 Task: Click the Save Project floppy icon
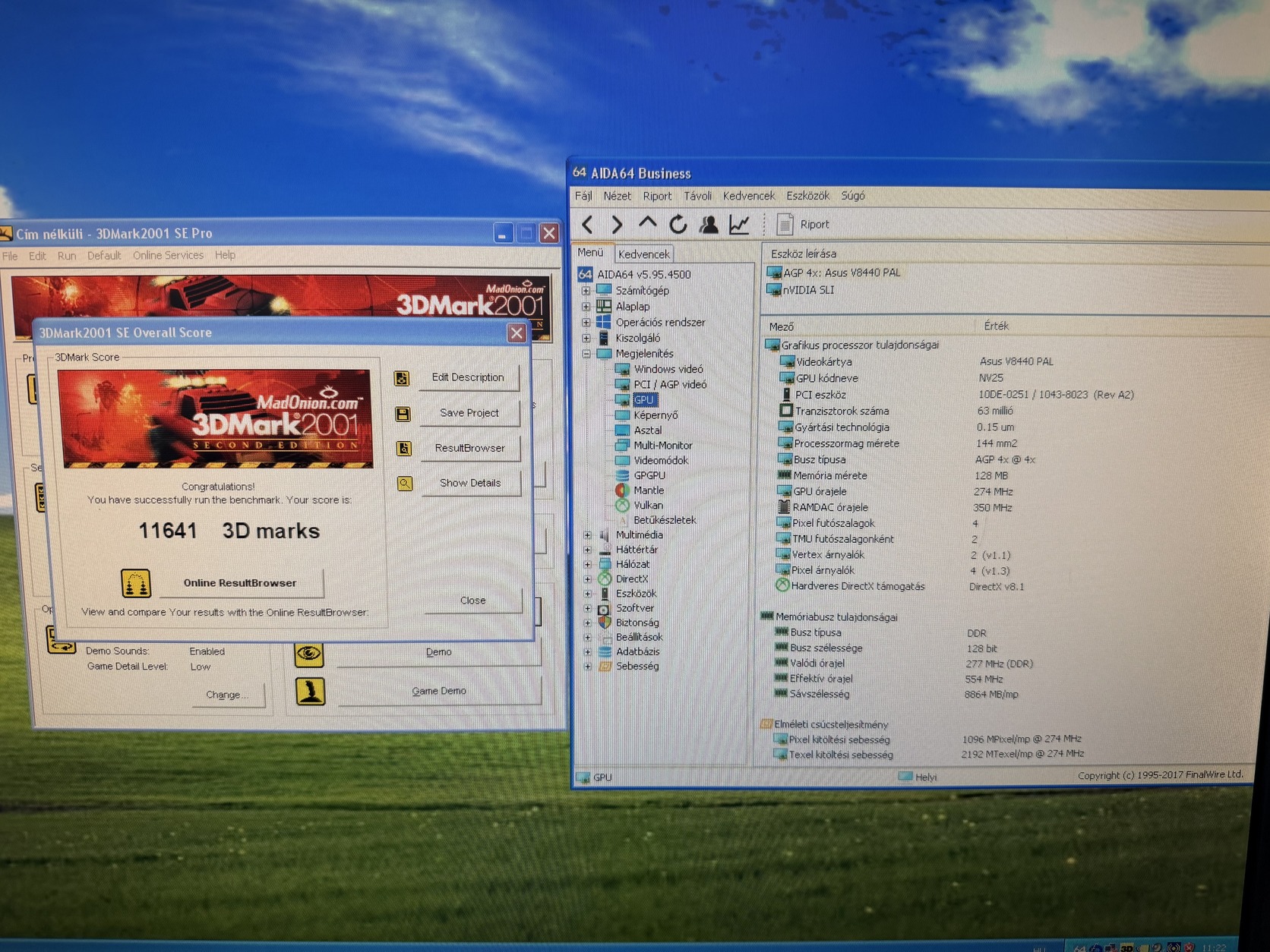coord(403,414)
